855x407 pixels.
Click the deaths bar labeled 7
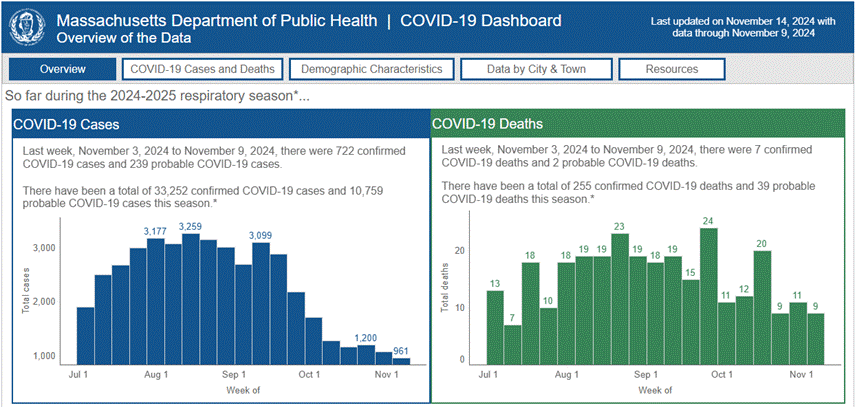click(512, 345)
